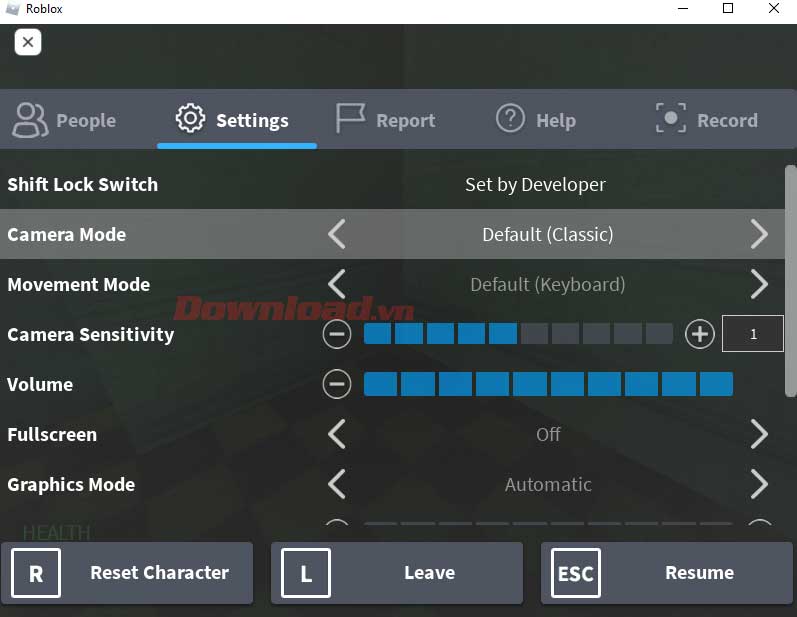Increase Camera Sensitivity with plus icon

coord(700,334)
